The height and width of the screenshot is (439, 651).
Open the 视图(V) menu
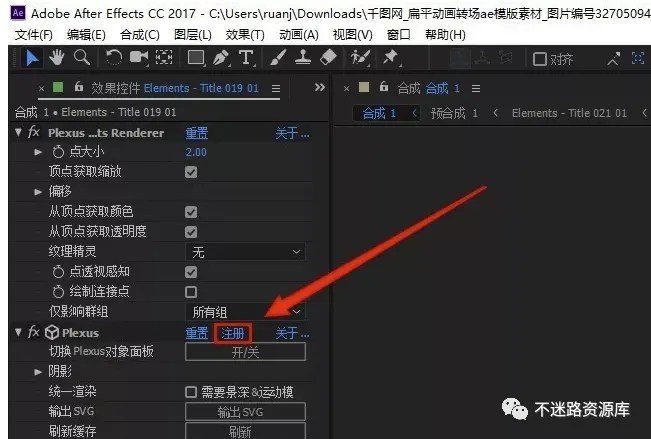coord(352,35)
